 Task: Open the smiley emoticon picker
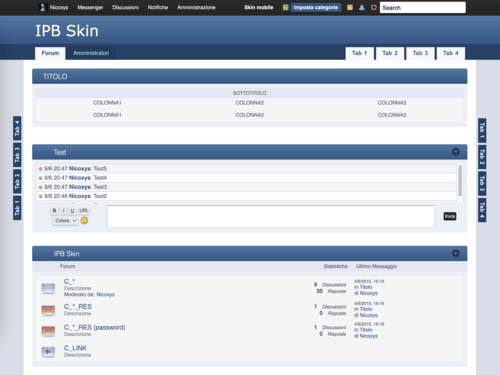pos(84,220)
